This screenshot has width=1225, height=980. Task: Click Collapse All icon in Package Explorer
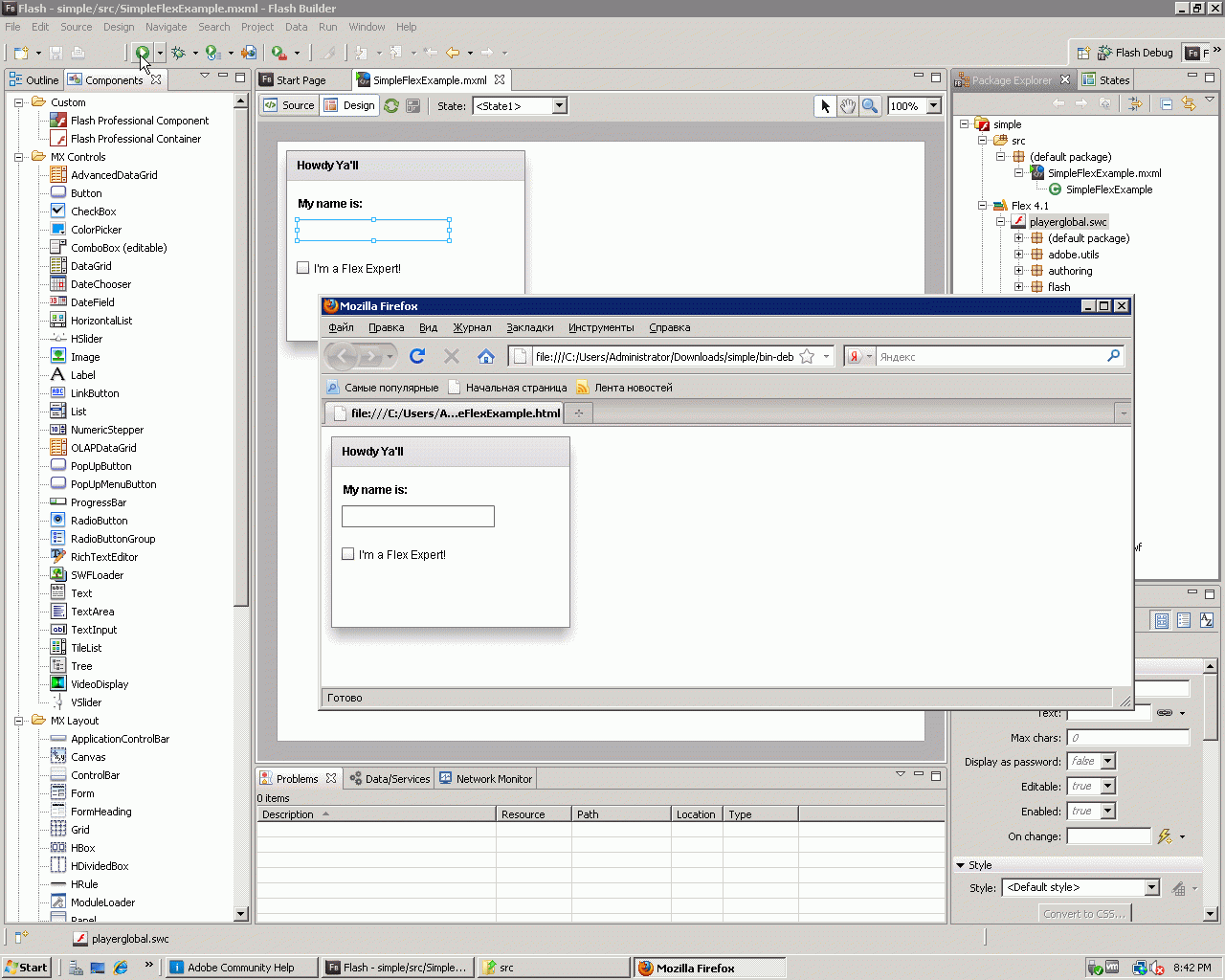click(1167, 103)
